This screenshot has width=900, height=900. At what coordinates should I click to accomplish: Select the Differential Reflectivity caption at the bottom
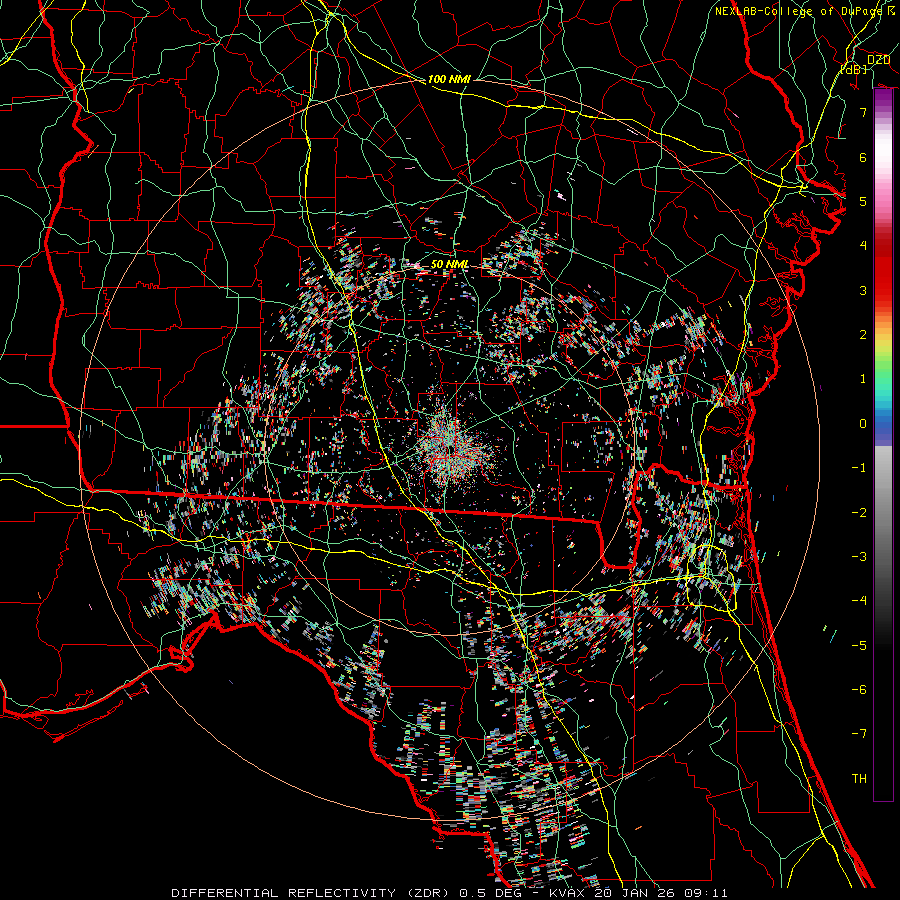point(449,893)
